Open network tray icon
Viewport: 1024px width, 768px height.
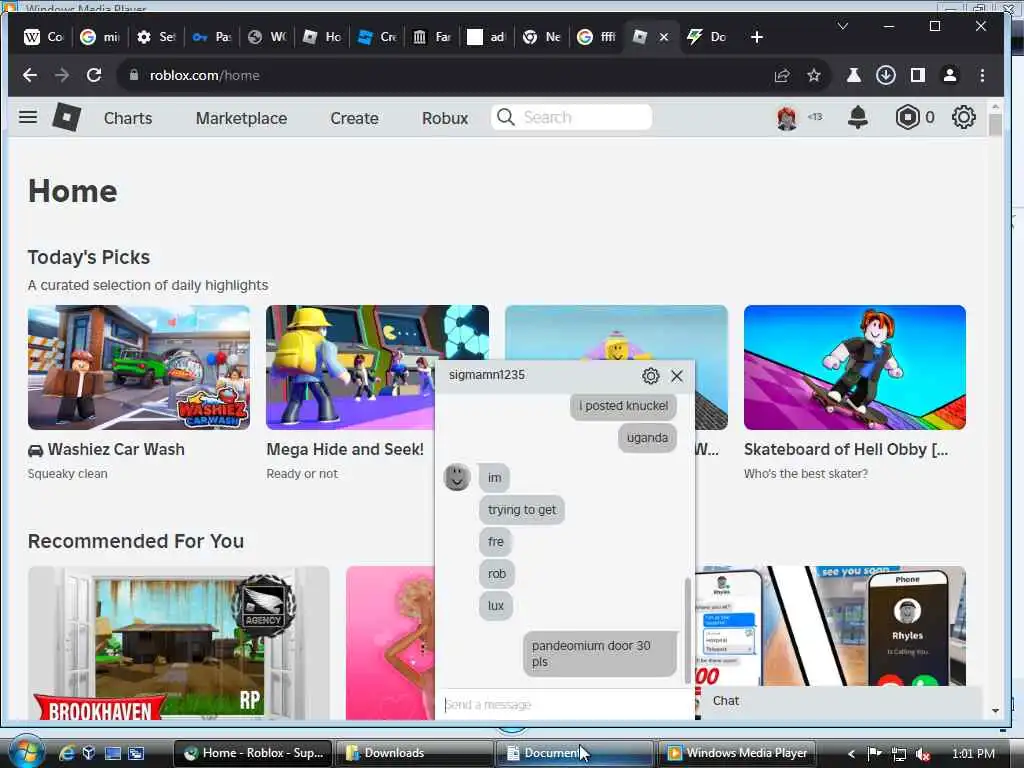click(x=899, y=754)
